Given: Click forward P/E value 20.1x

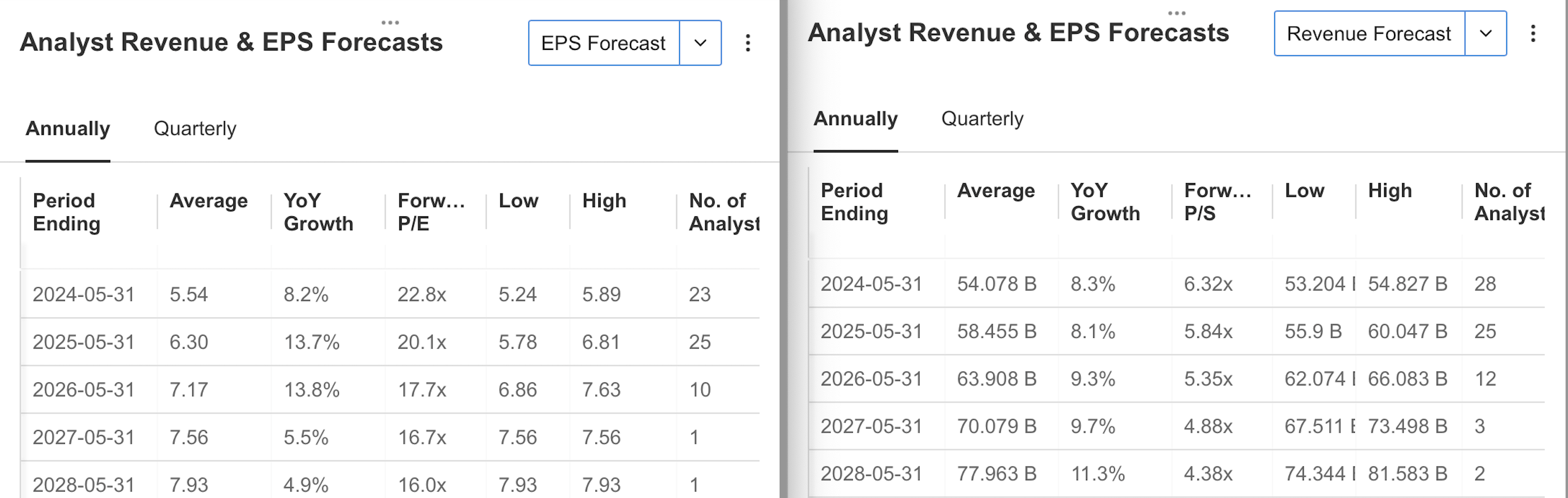Looking at the screenshot, I should 422,342.
